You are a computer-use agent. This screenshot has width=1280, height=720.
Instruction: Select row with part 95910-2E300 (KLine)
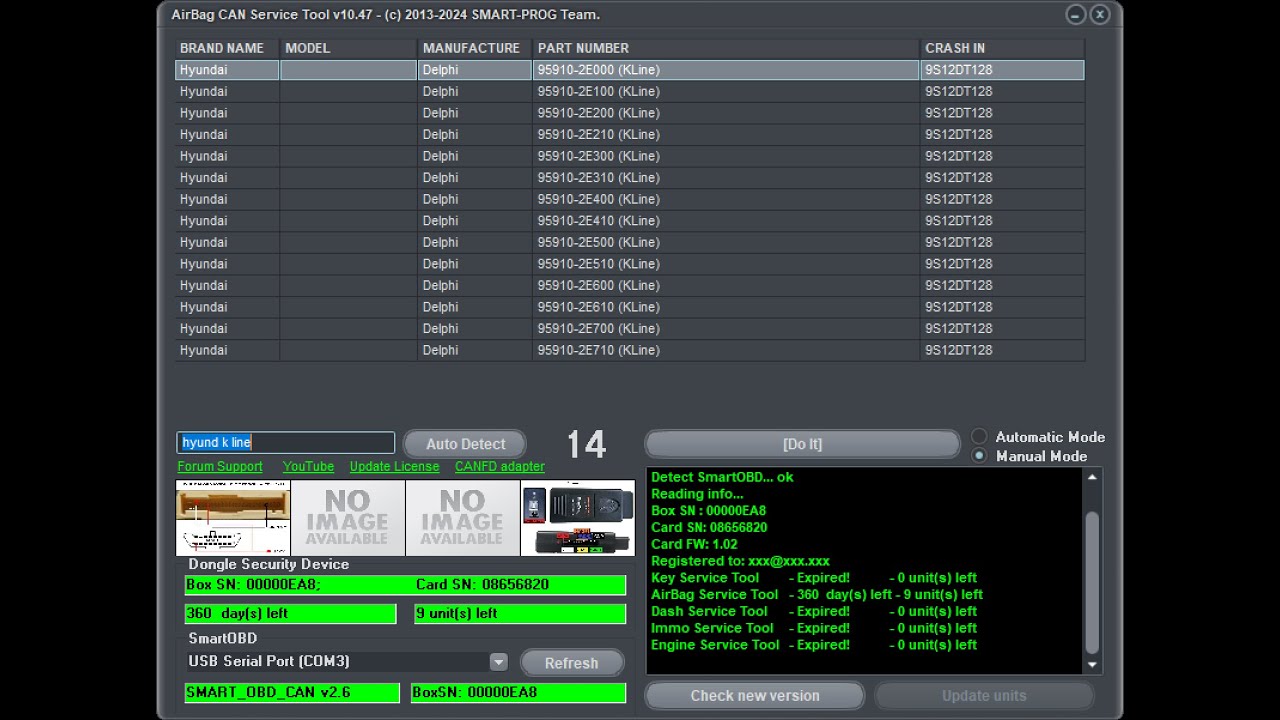630,156
